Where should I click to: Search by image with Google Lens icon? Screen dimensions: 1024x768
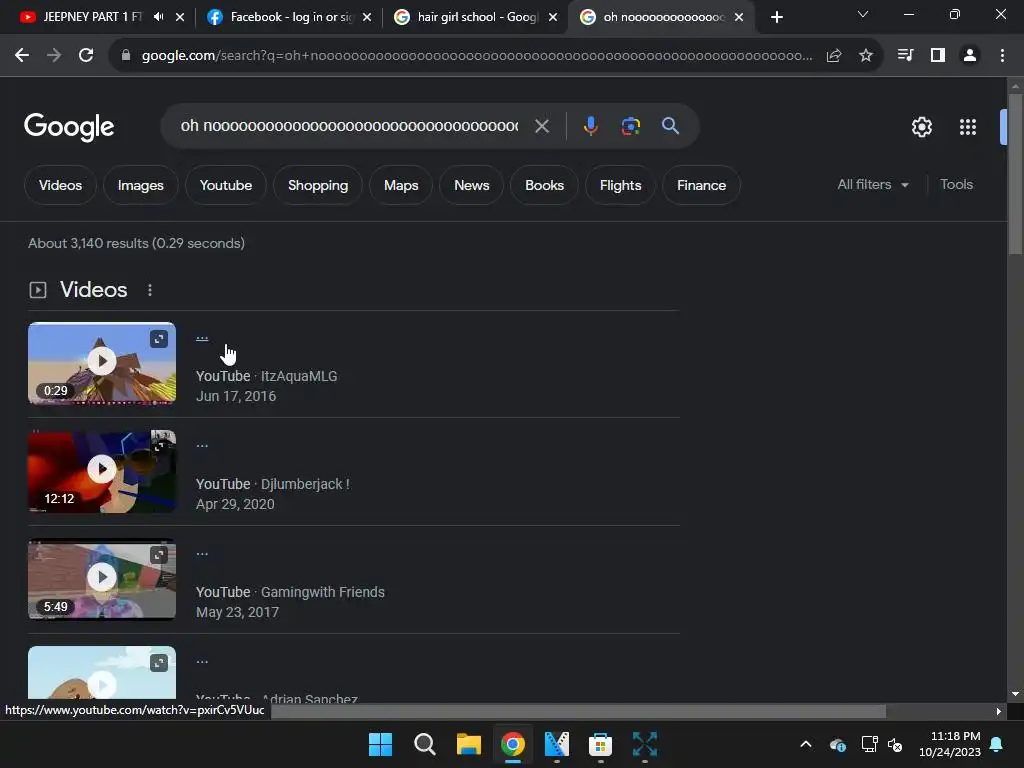pyautogui.click(x=630, y=126)
